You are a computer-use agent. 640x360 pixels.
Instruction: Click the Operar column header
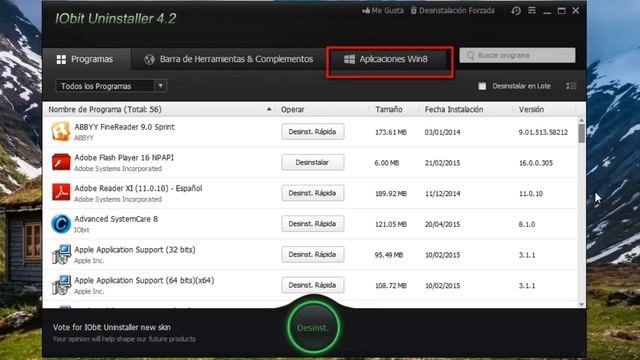tap(292, 109)
